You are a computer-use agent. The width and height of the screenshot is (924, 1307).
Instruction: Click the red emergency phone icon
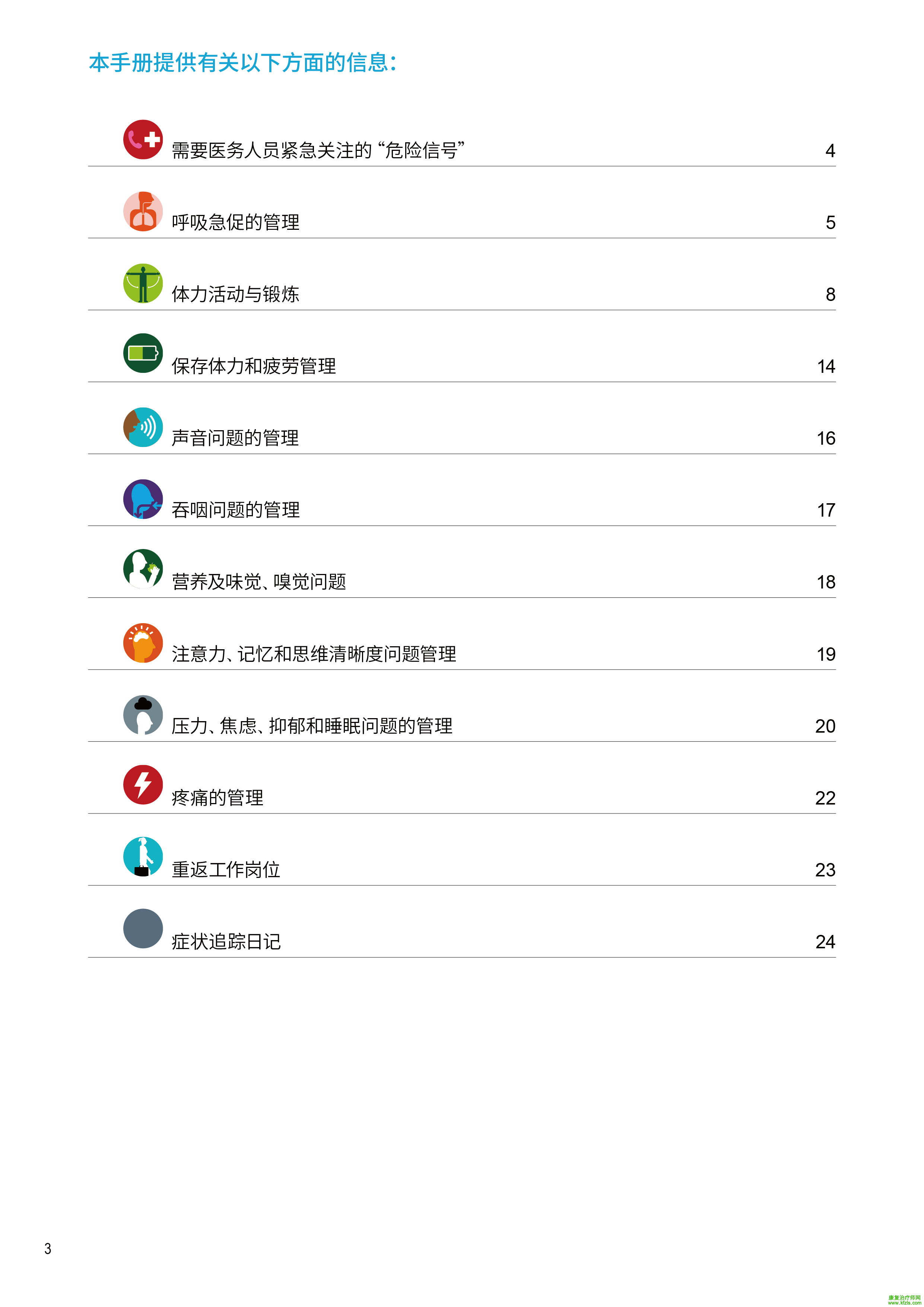143,139
